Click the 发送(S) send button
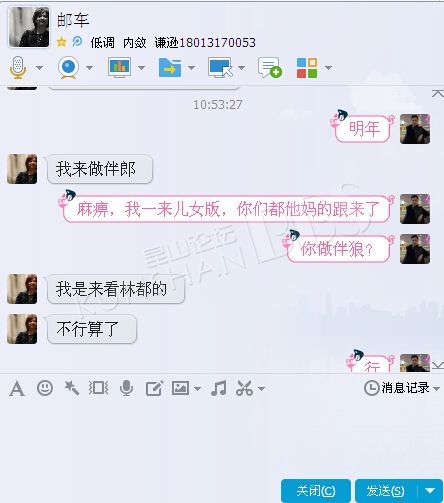This screenshot has width=444, height=503. click(386, 491)
